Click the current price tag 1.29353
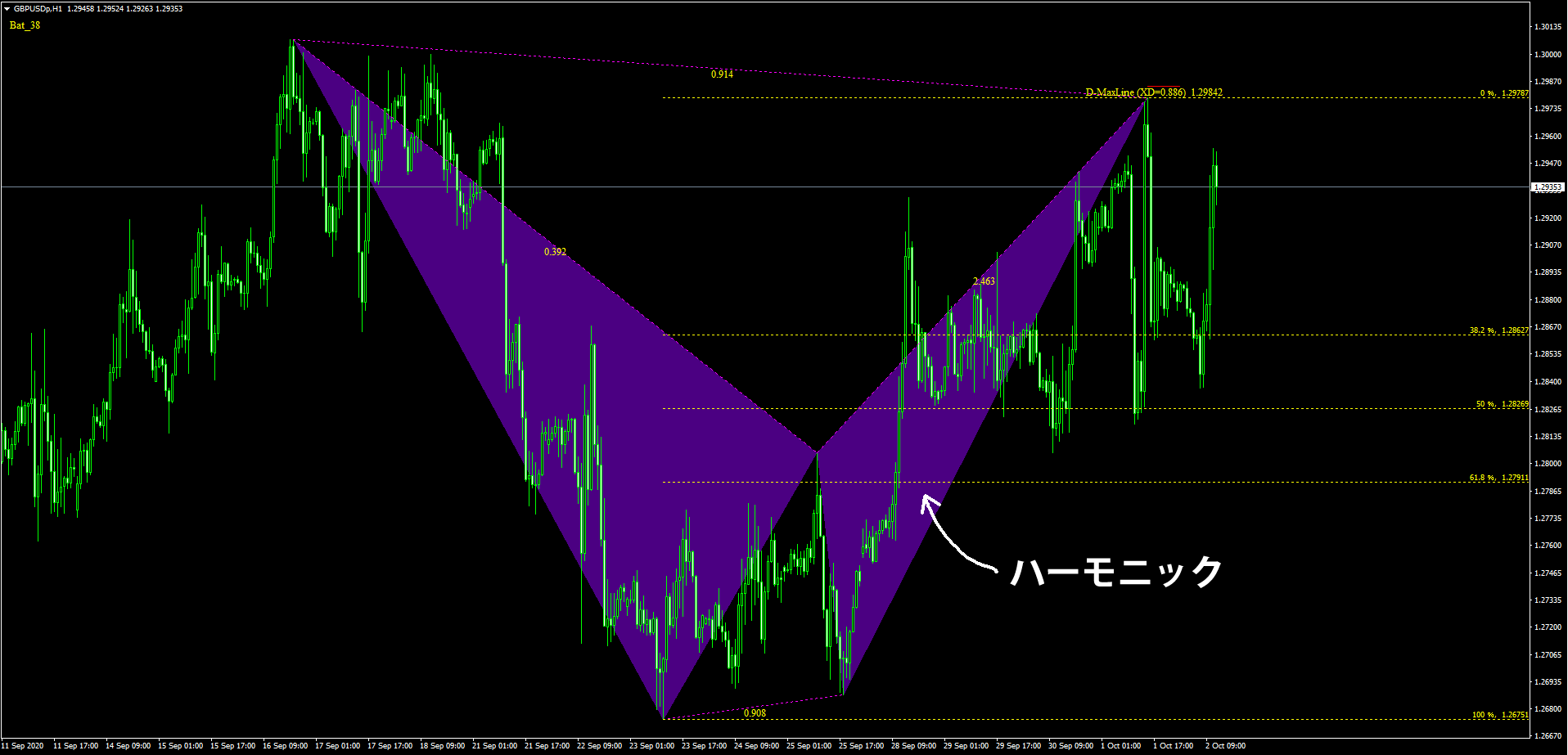Viewport: 1568px width, 755px height. point(1548,187)
